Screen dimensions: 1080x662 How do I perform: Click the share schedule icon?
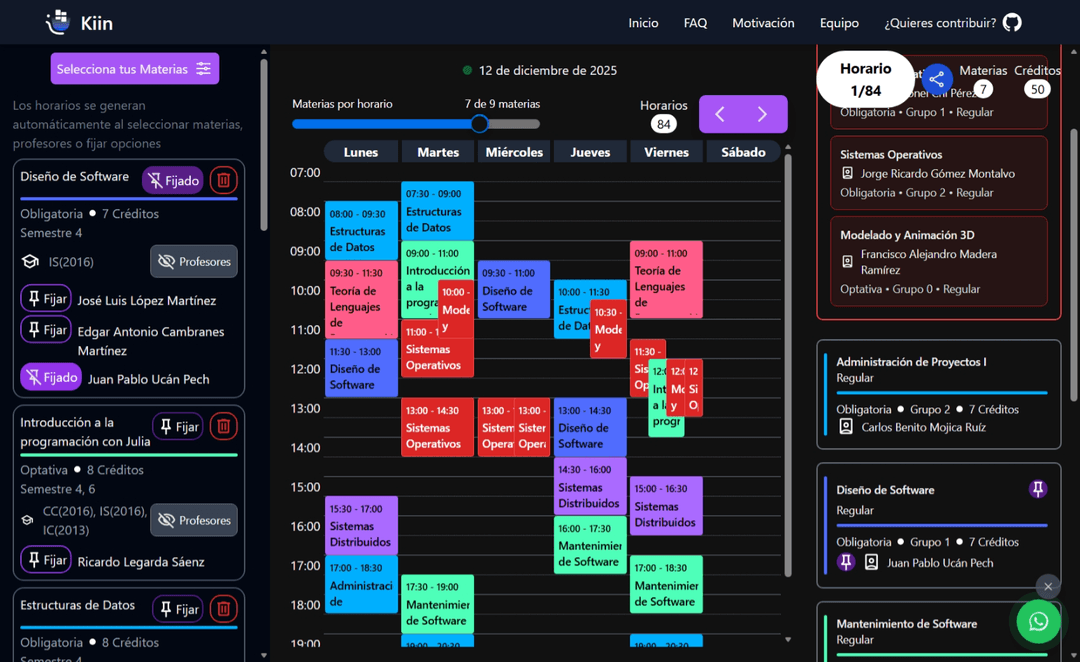click(937, 79)
